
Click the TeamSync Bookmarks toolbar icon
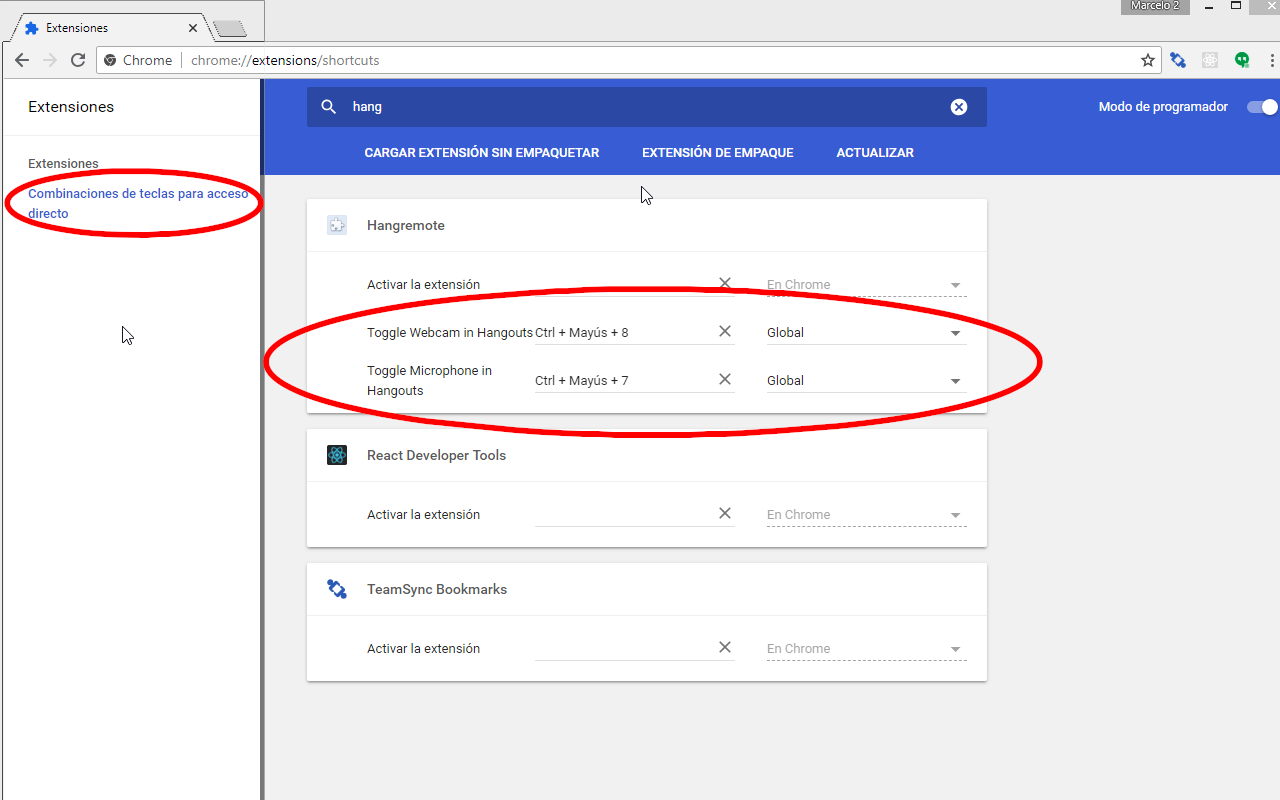[1178, 60]
